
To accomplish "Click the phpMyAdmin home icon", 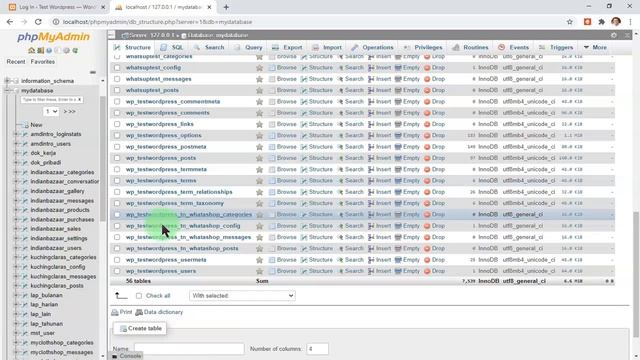I will [31, 51].
